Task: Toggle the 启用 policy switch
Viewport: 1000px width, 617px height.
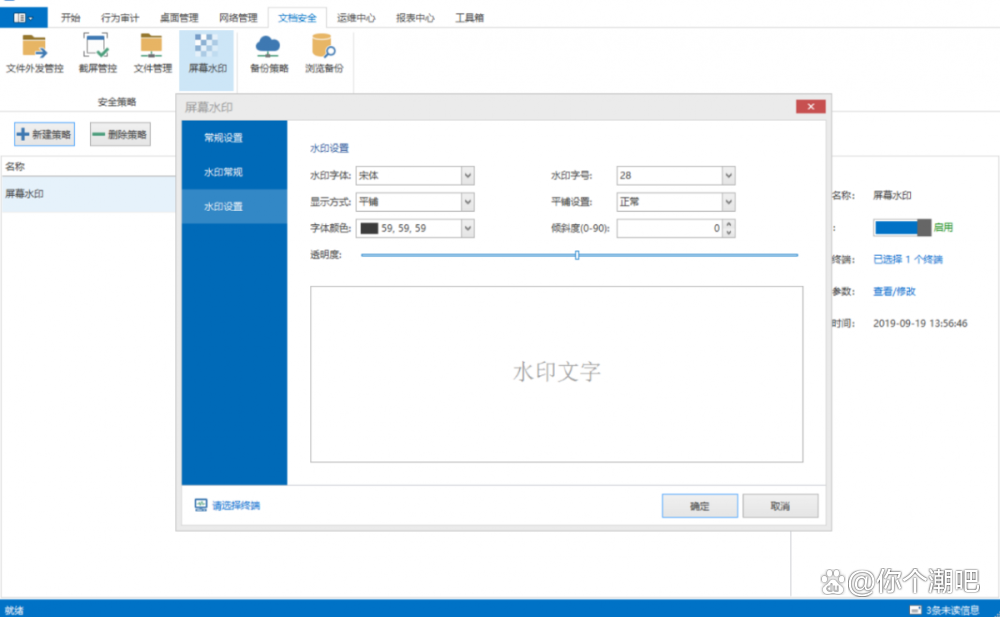Action: (902, 227)
